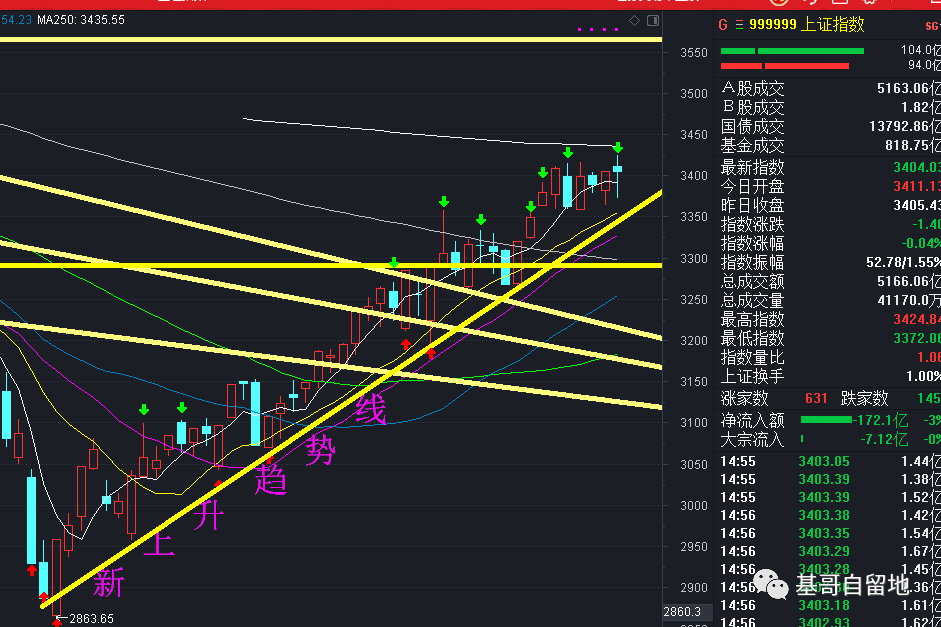Click the 总成交量 row
Image resolution: width=941 pixels, height=627 pixels.
[x=831, y=301]
